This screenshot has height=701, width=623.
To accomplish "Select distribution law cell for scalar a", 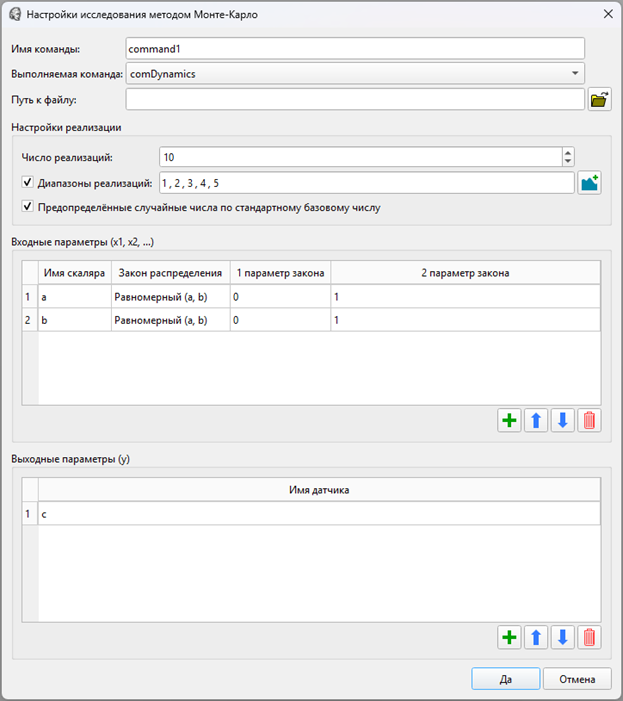I will pyautogui.click(x=170, y=297).
